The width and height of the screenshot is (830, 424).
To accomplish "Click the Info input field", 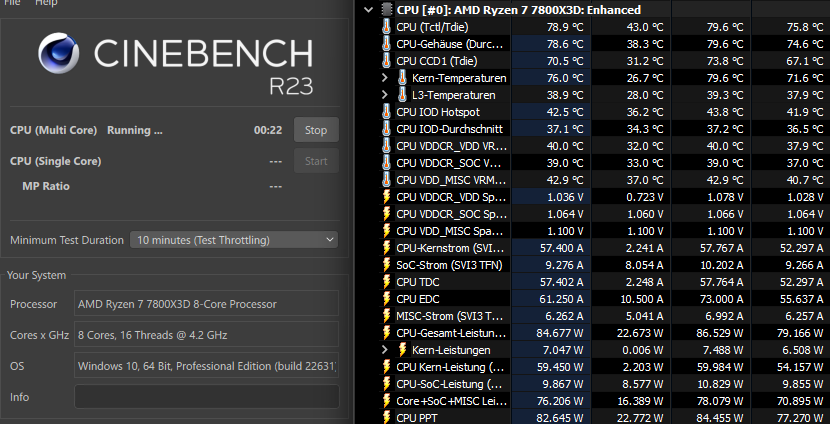I will [x=206, y=396].
